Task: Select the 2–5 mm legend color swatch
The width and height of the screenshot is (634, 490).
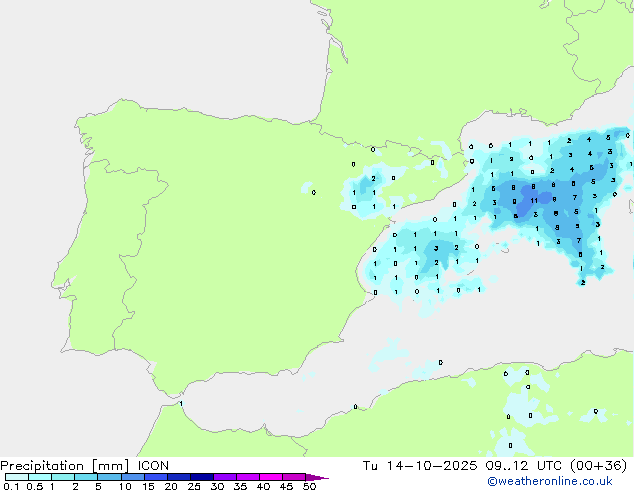Action: [86, 477]
